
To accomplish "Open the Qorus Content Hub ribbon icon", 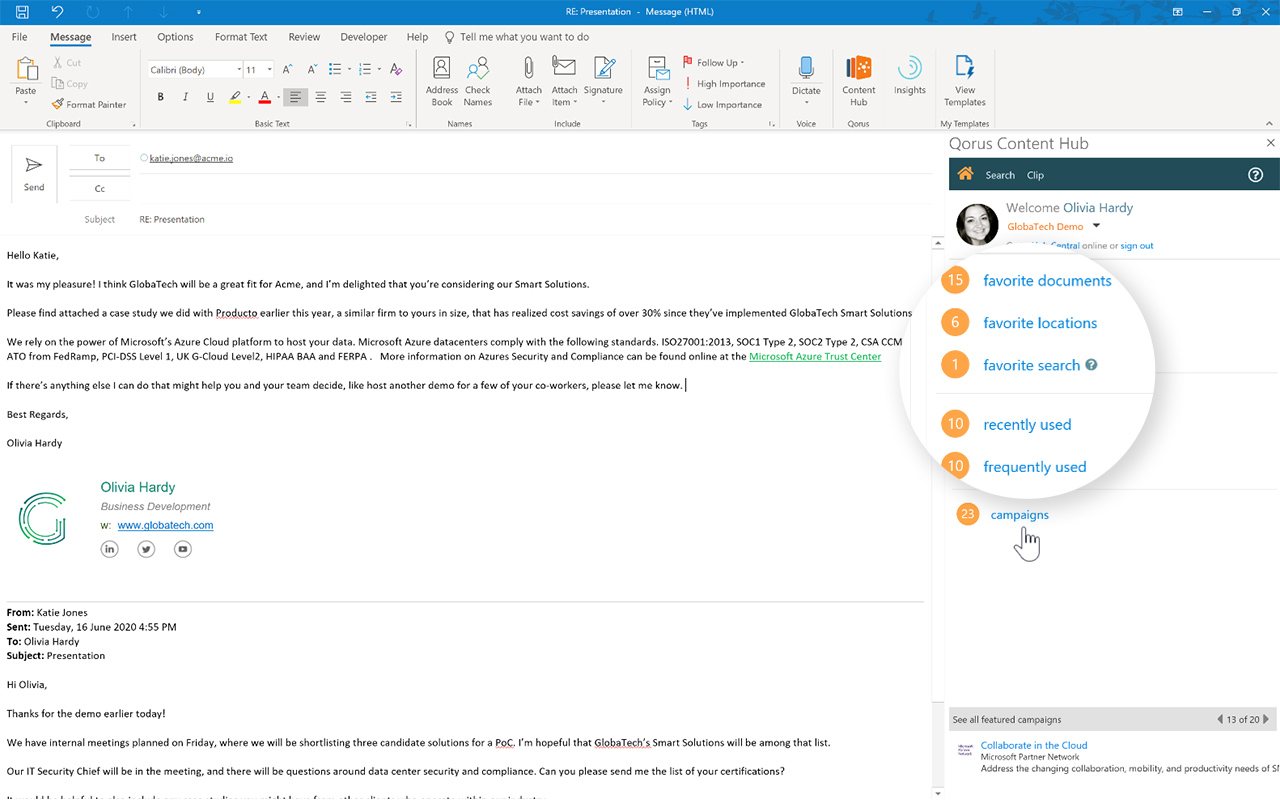I will (x=859, y=81).
